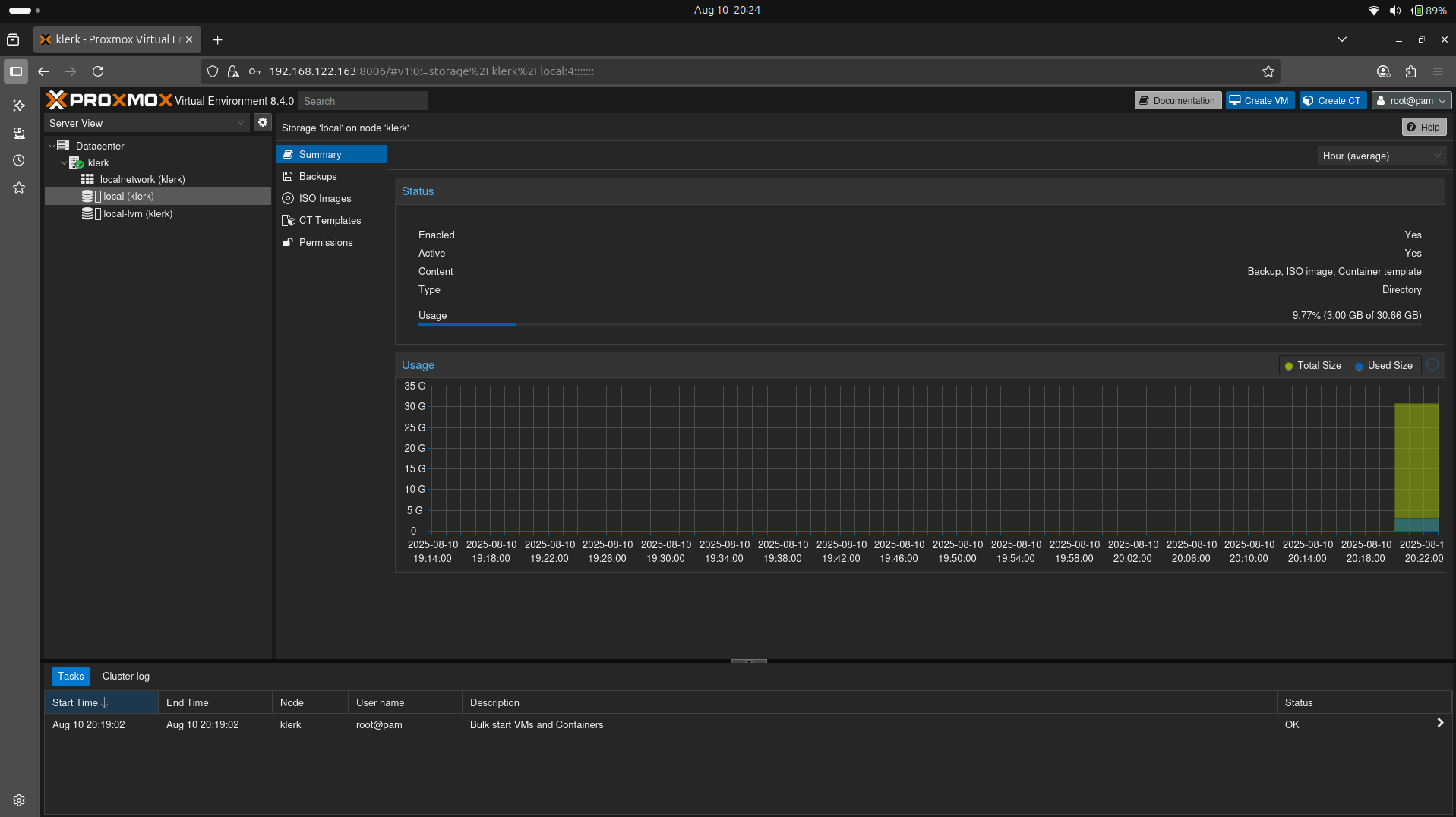1456x817 pixels.
Task: Toggle Total Size in chart legend
Action: [1313, 365]
